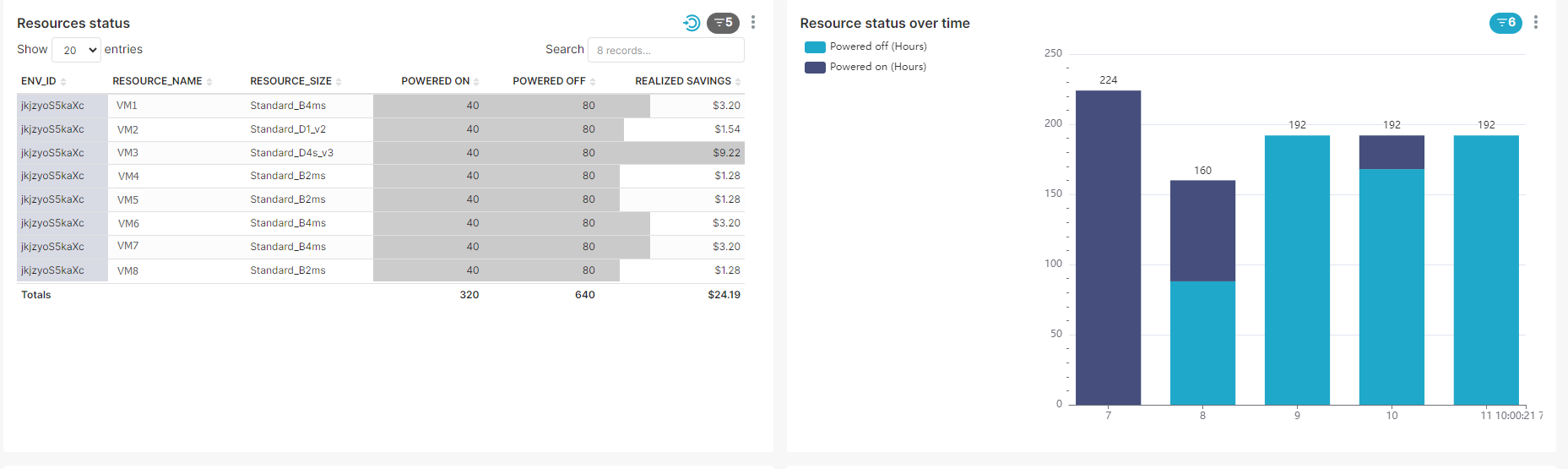Click the RESOURCE_NAME sort arrows

(x=209, y=82)
